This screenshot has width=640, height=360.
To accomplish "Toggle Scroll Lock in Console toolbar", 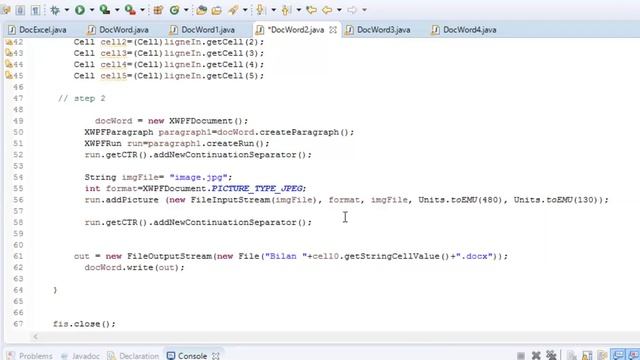I will click(x=587, y=356).
